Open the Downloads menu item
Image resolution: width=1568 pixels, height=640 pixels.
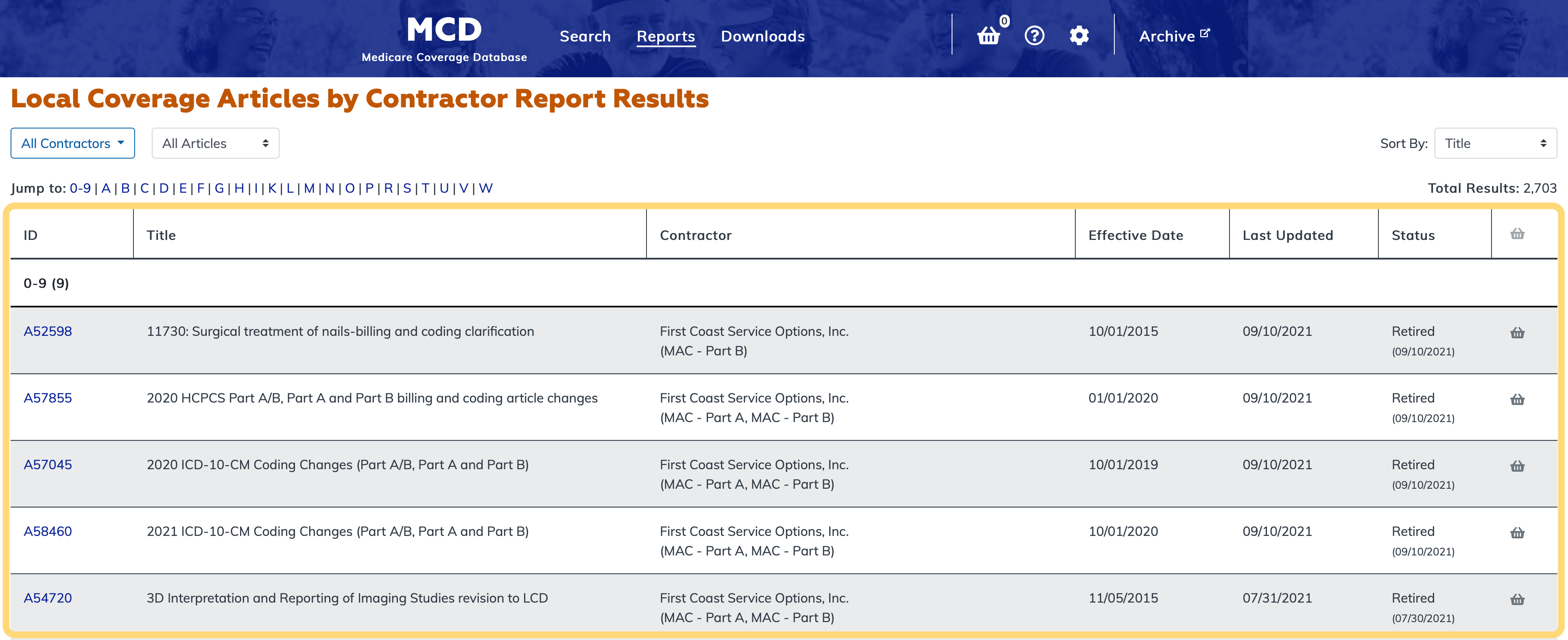tap(762, 37)
